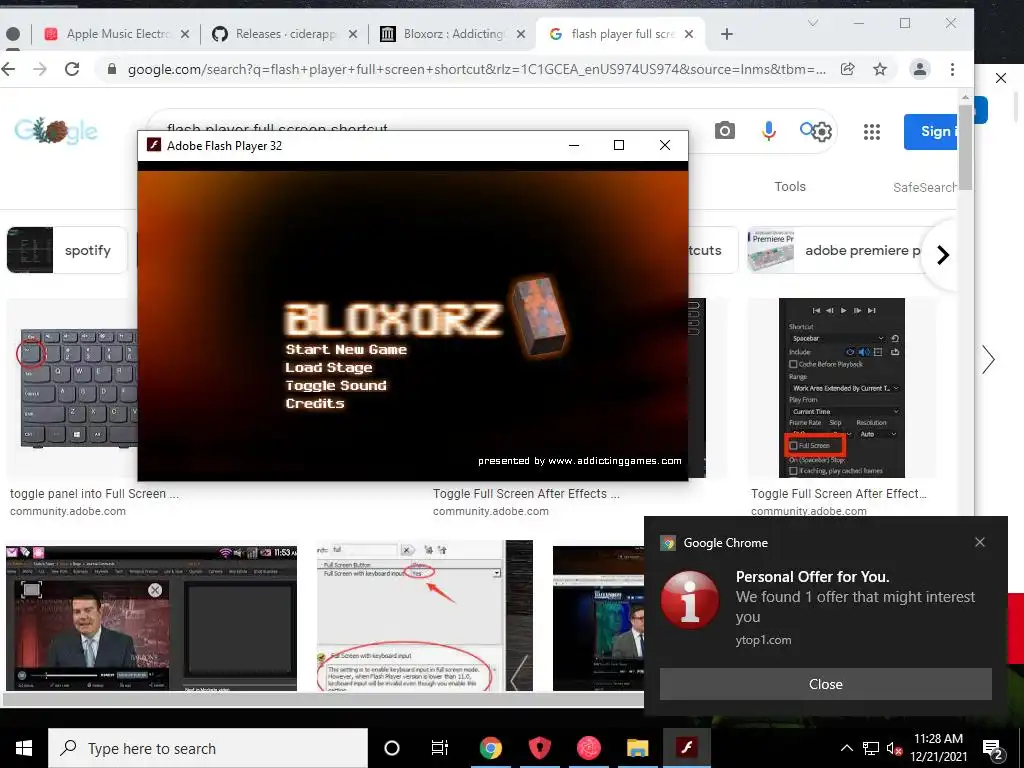Close the Bloxorz Addicting Games tab

coord(520,34)
